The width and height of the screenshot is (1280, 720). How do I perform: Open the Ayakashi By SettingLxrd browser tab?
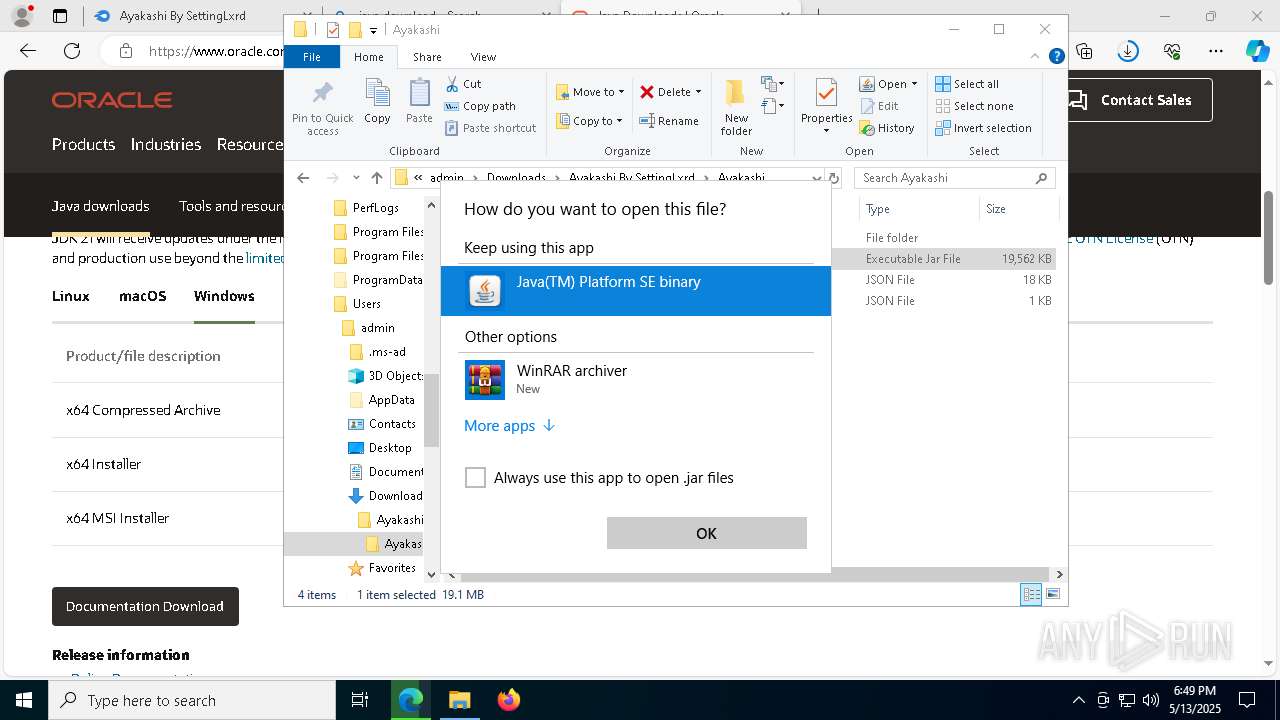click(x=182, y=16)
